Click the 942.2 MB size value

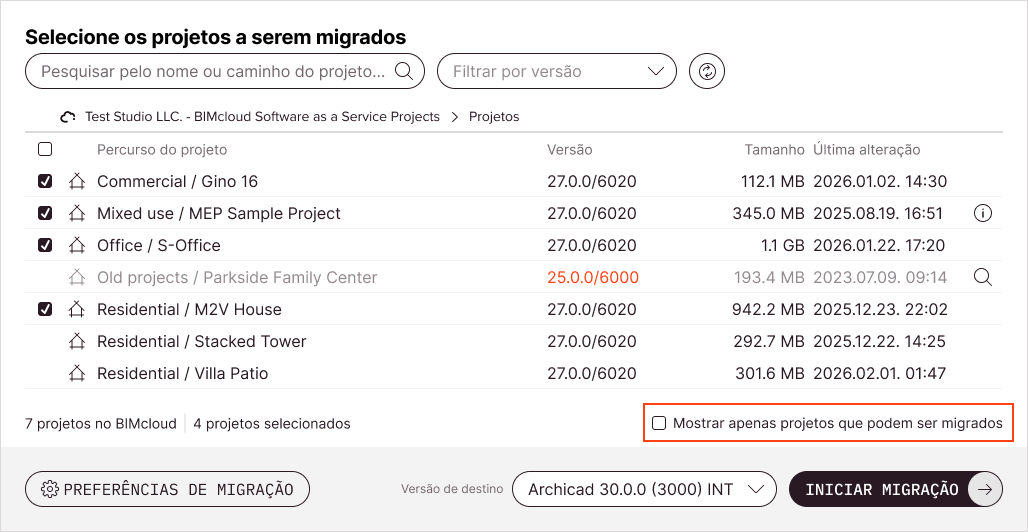click(768, 310)
